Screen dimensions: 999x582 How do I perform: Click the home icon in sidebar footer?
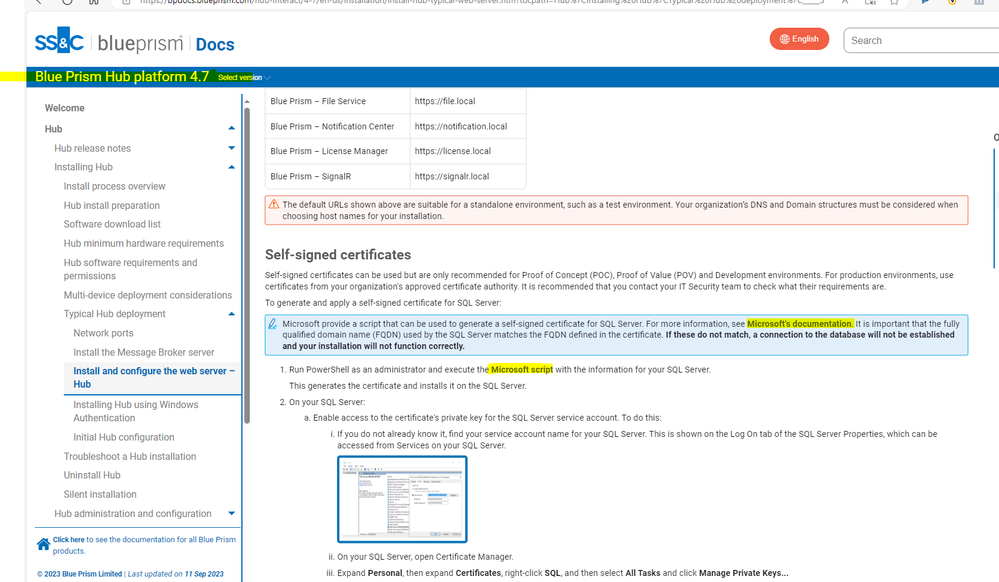pyautogui.click(x=43, y=544)
